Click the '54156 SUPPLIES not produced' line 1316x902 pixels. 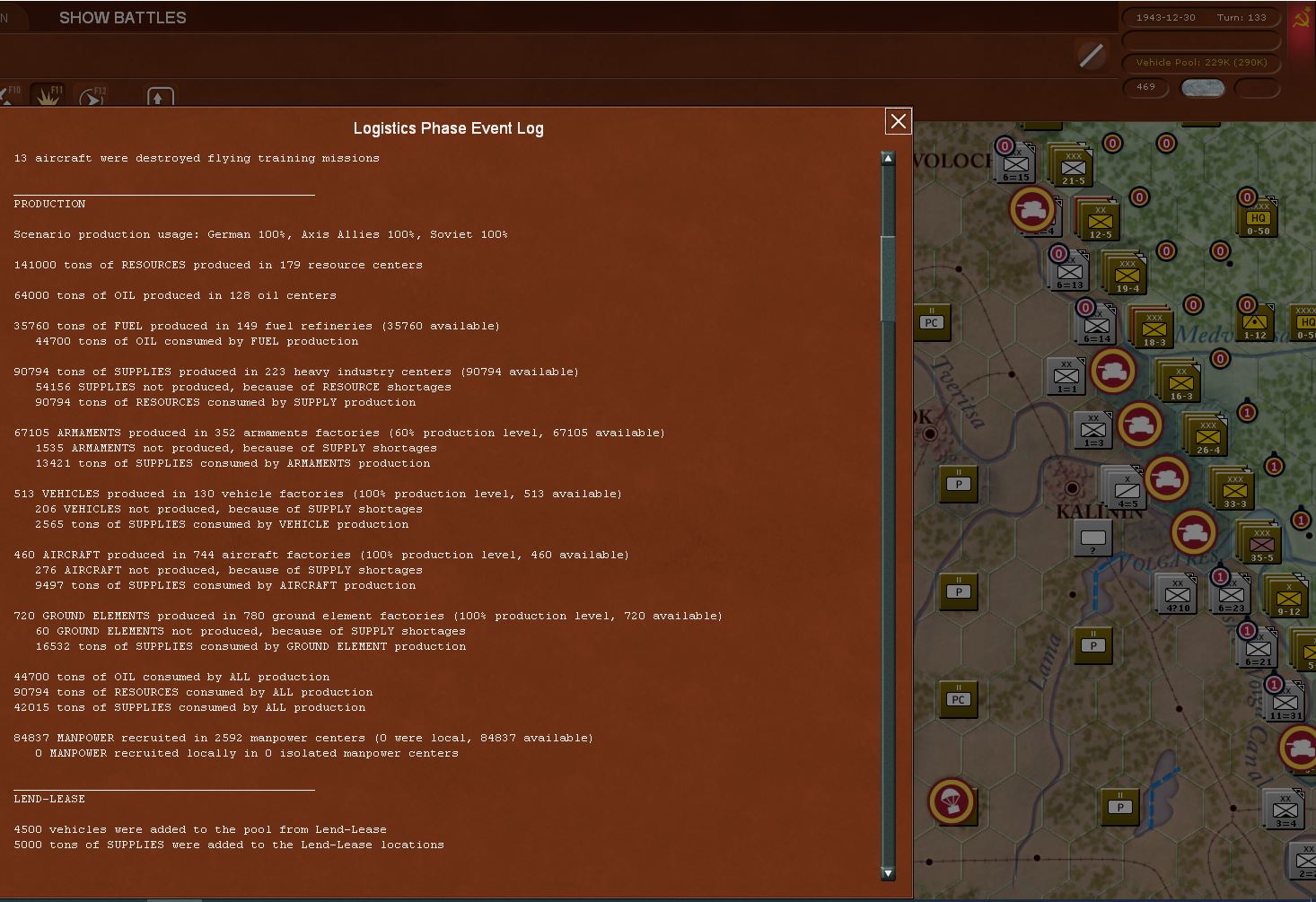tap(243, 387)
